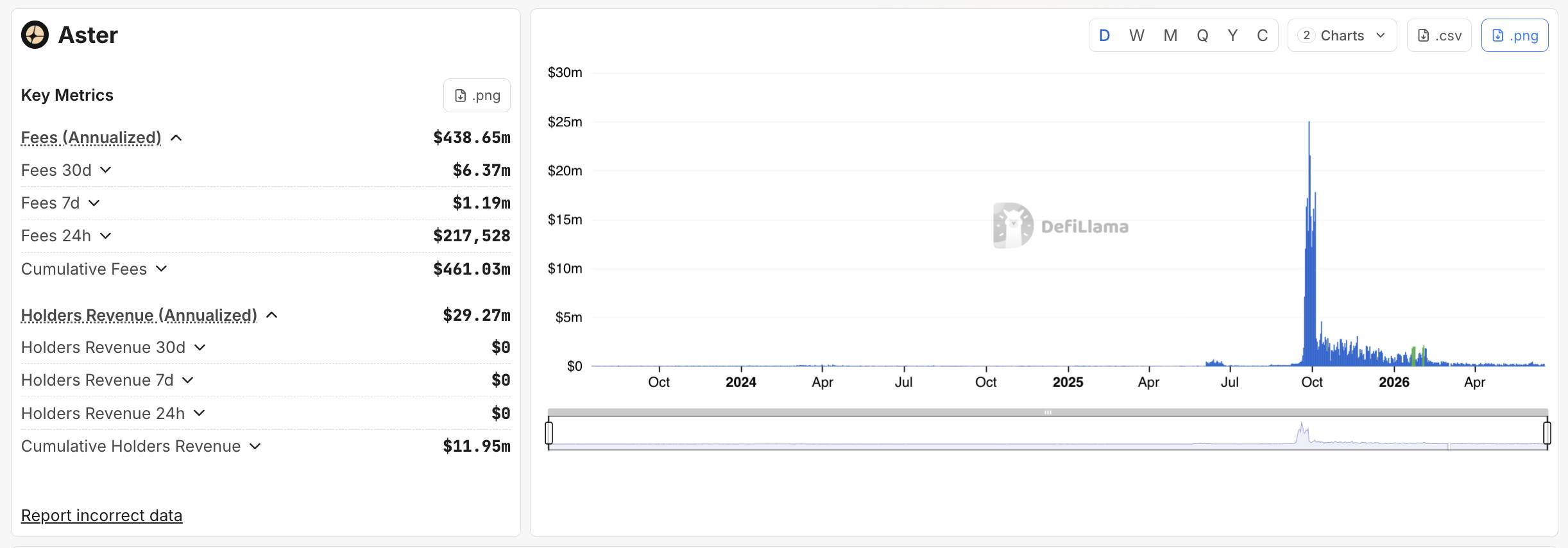
Task: Collapse Holders Revenue (Annualized) section
Action: click(272, 315)
